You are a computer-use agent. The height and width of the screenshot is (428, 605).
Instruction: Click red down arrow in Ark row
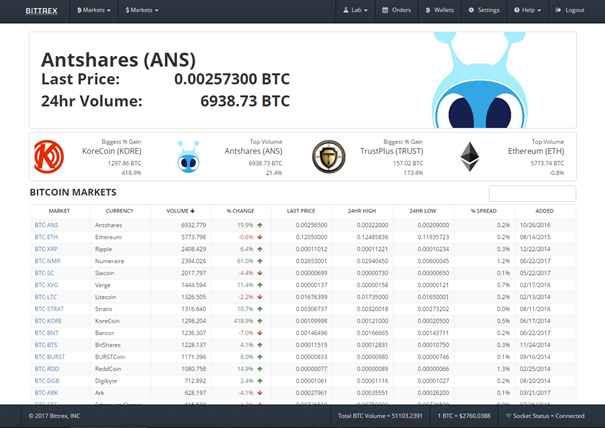pyautogui.click(x=260, y=392)
